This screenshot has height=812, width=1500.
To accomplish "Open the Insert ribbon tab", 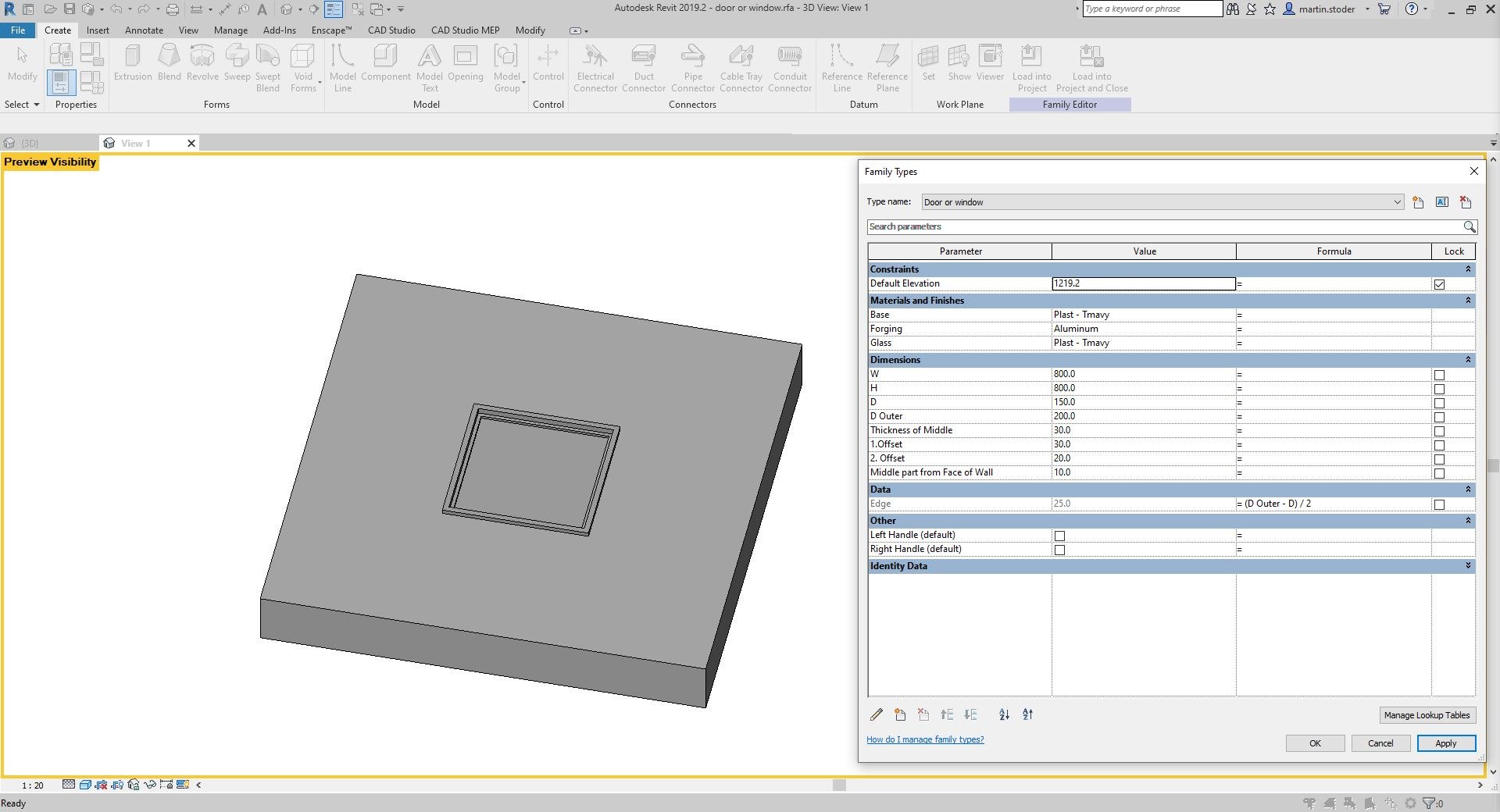I will point(98,30).
